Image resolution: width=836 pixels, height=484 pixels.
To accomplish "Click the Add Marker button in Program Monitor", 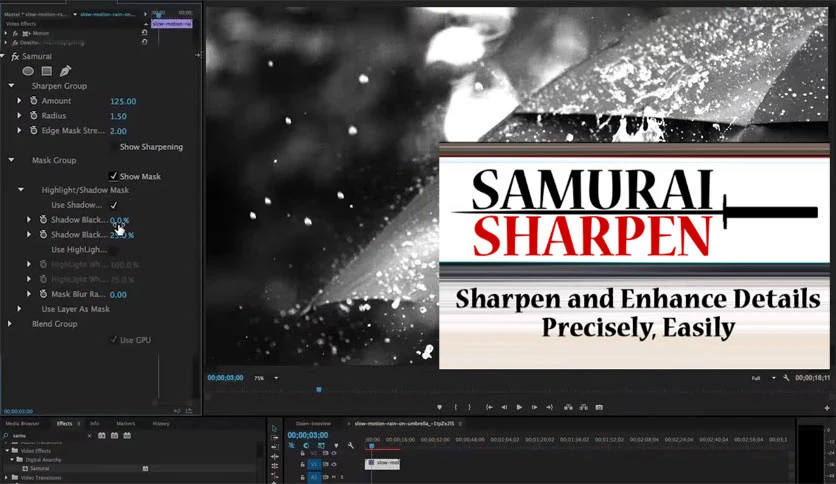I will [439, 407].
